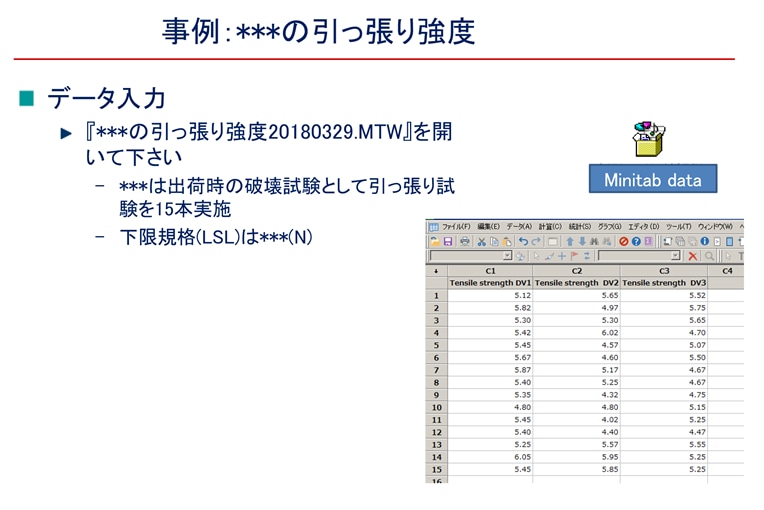The width and height of the screenshot is (764, 510).
Task: Click cell 5.07 in row 5
Action: click(x=664, y=345)
